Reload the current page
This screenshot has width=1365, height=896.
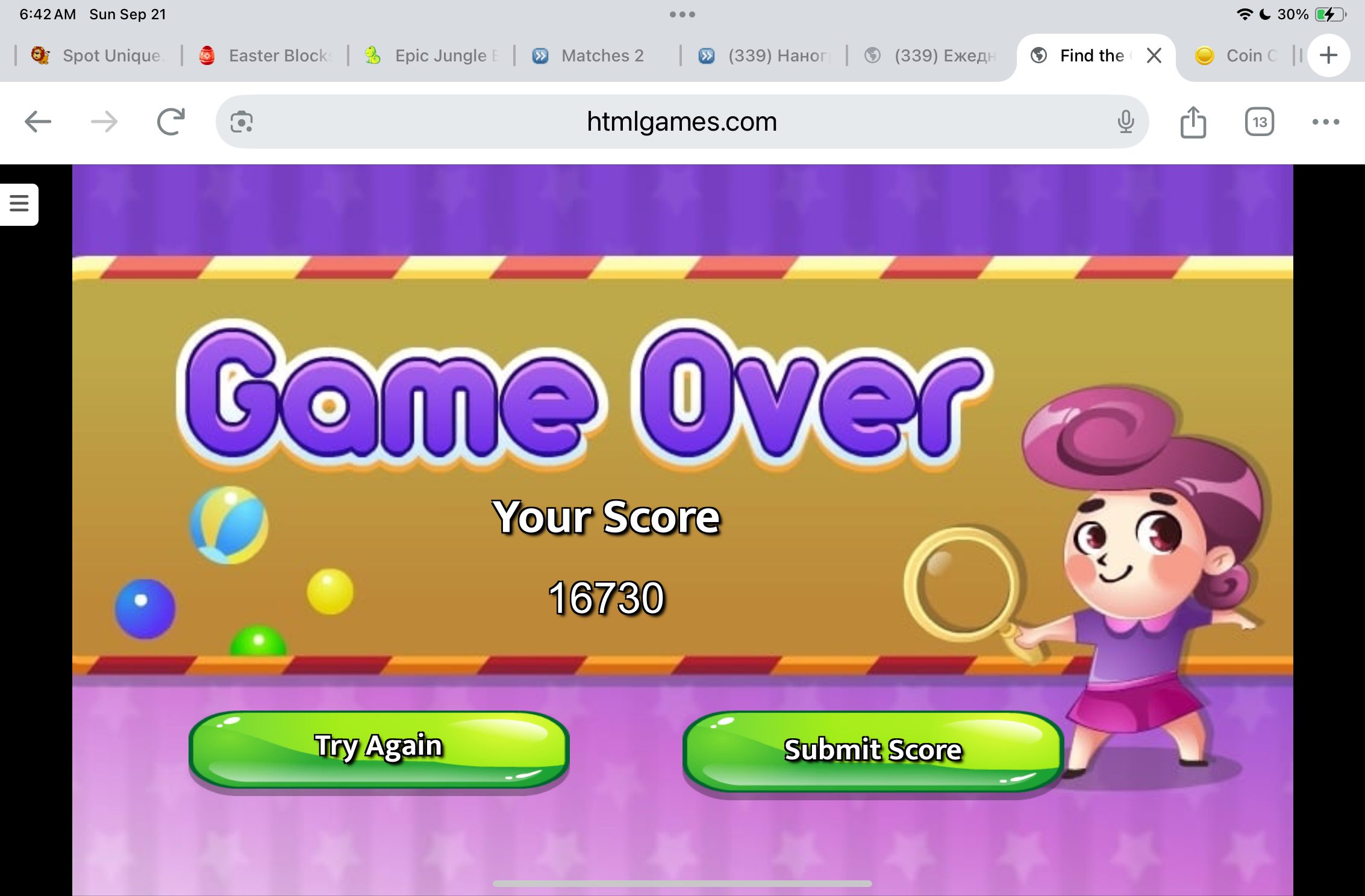tap(170, 122)
